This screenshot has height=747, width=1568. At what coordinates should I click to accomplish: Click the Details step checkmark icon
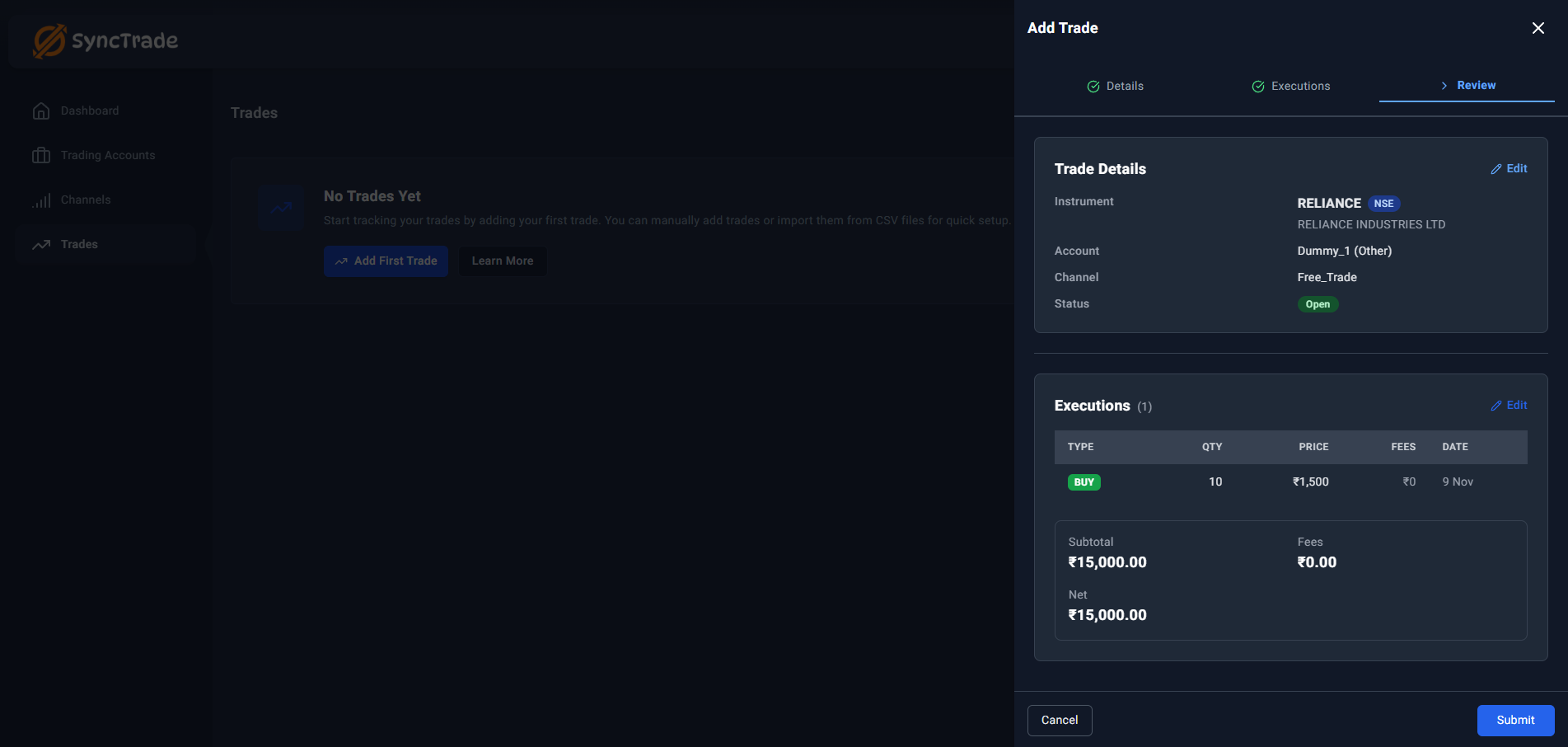tap(1093, 87)
